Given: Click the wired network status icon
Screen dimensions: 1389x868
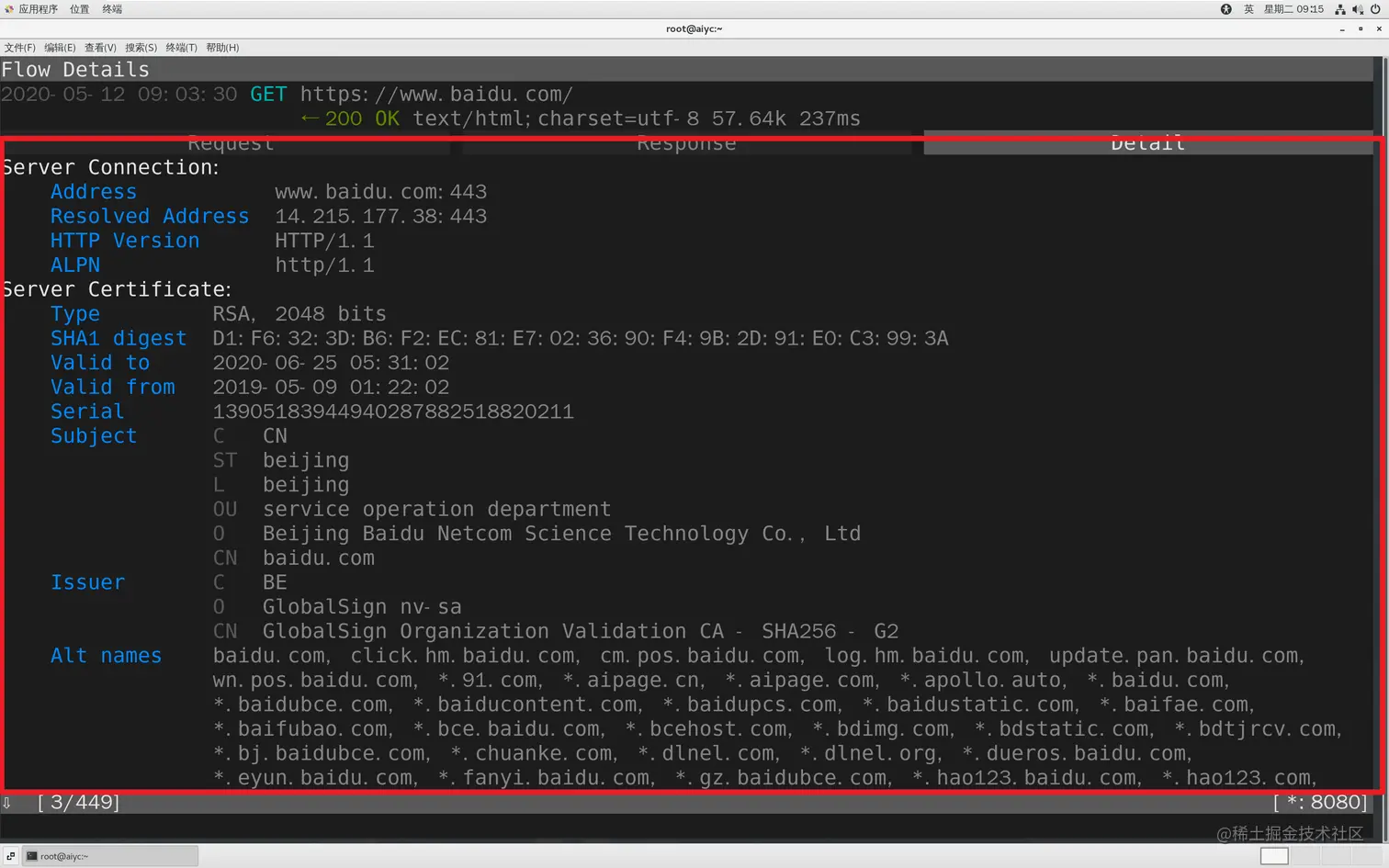Looking at the screenshot, I should click(1340, 9).
